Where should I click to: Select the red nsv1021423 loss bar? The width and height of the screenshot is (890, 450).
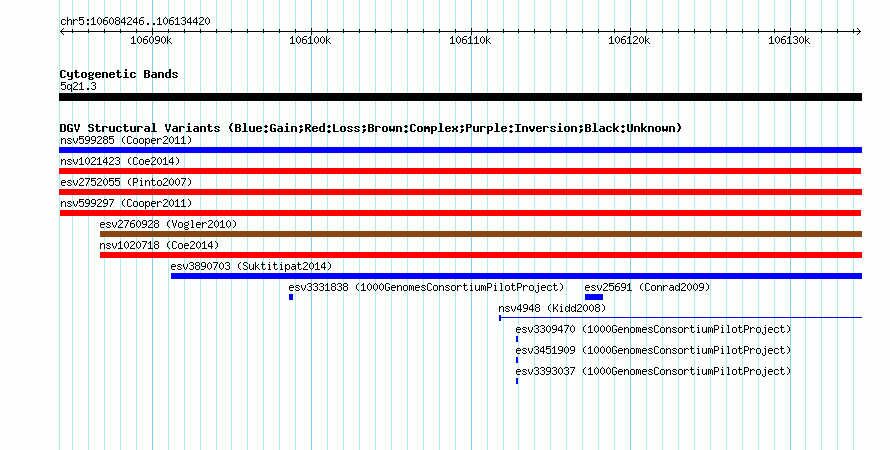point(460,171)
